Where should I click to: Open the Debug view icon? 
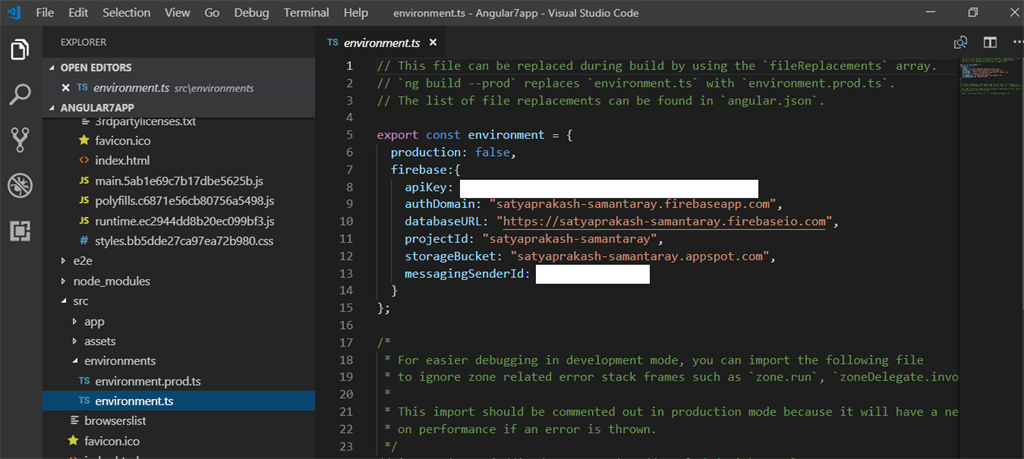coord(20,185)
